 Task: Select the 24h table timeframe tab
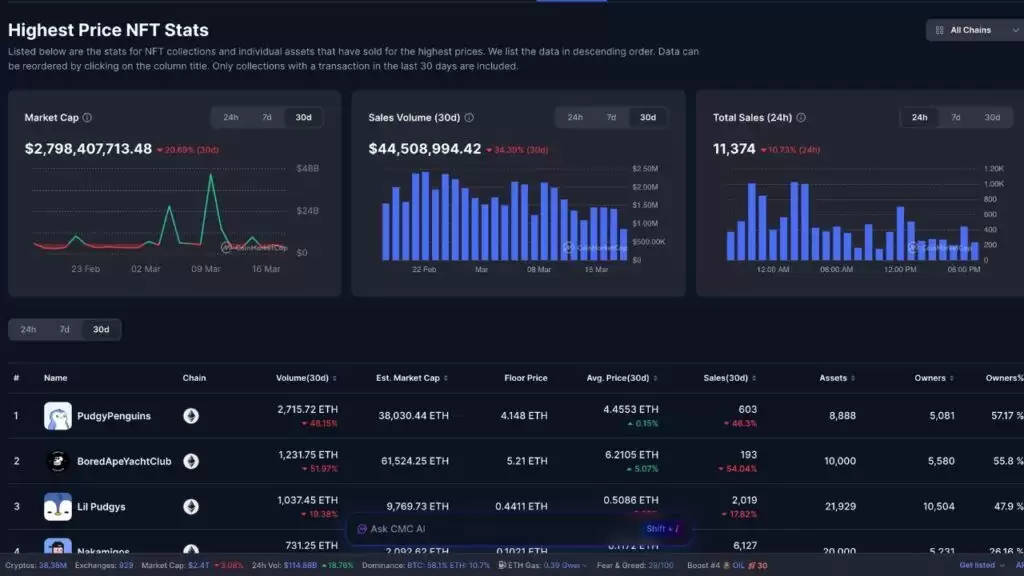click(x=28, y=330)
